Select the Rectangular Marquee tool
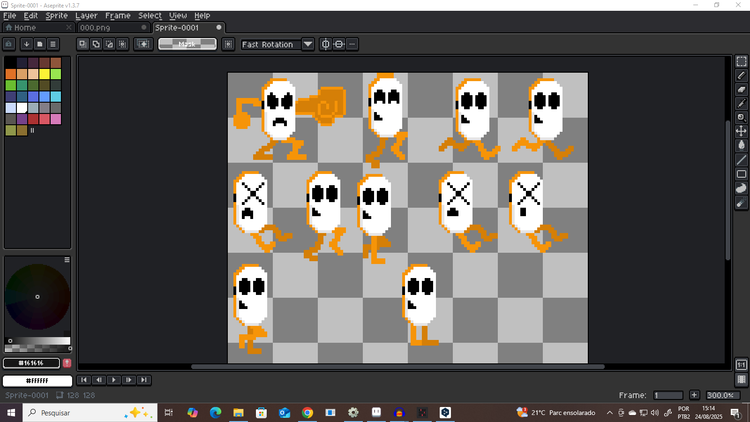The image size is (750, 422). 741,61
